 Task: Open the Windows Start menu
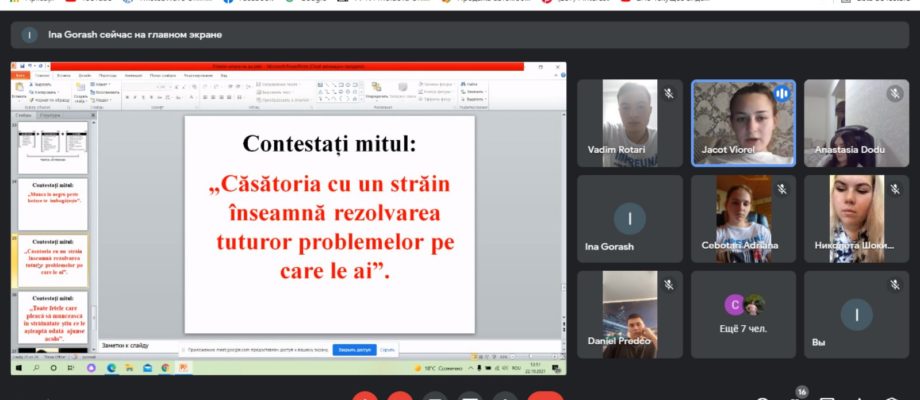point(18,368)
